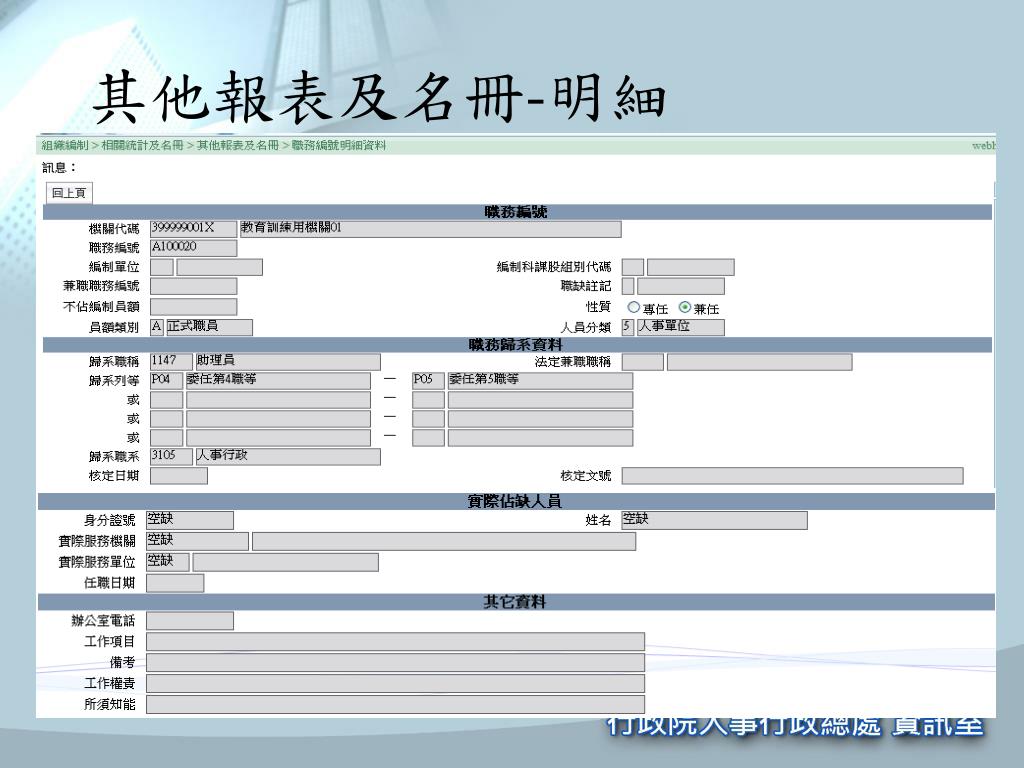Viewport: 1024px width, 768px height.
Task: Click the 員額類別 code field A
Action: pos(156,327)
